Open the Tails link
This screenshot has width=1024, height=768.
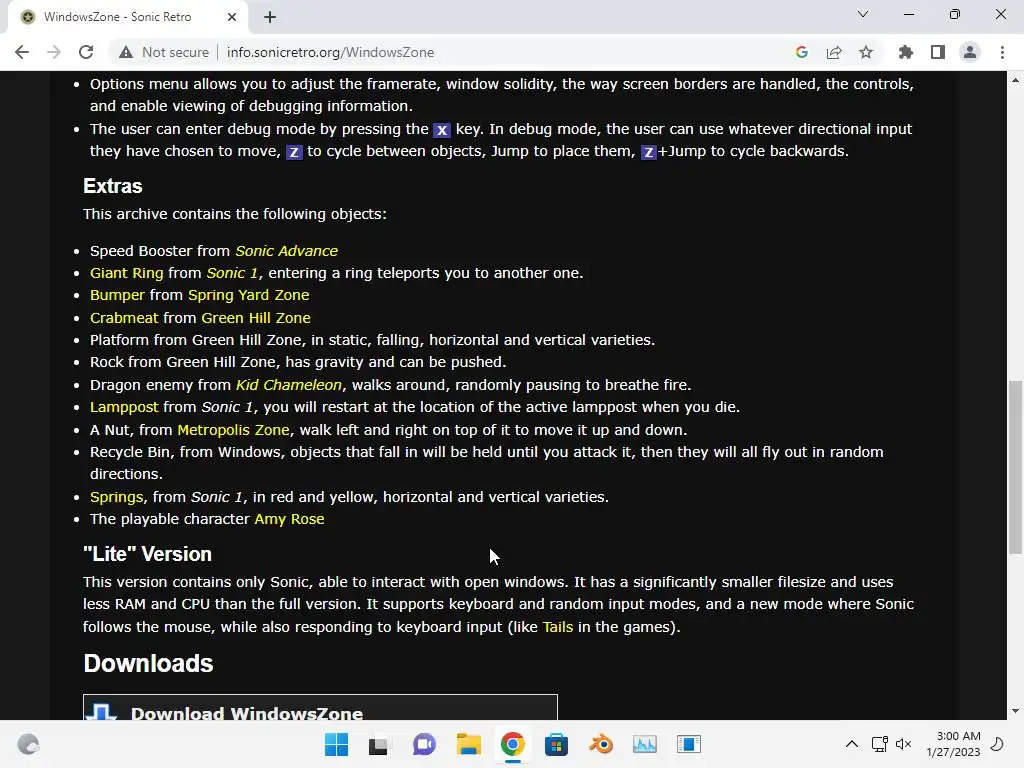[558, 627]
